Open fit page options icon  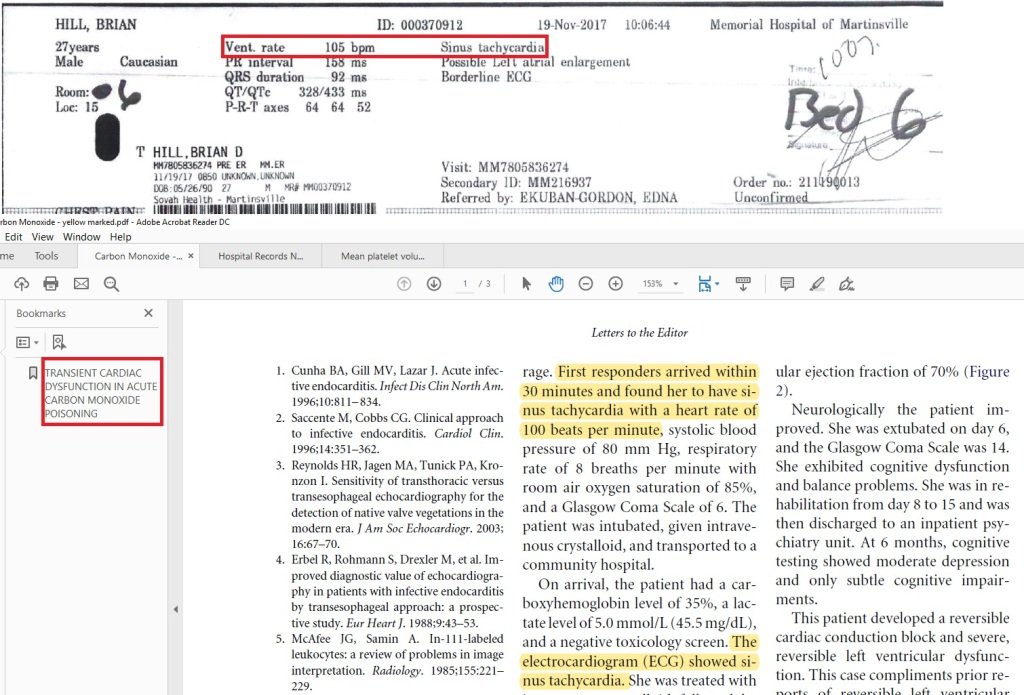pos(708,283)
